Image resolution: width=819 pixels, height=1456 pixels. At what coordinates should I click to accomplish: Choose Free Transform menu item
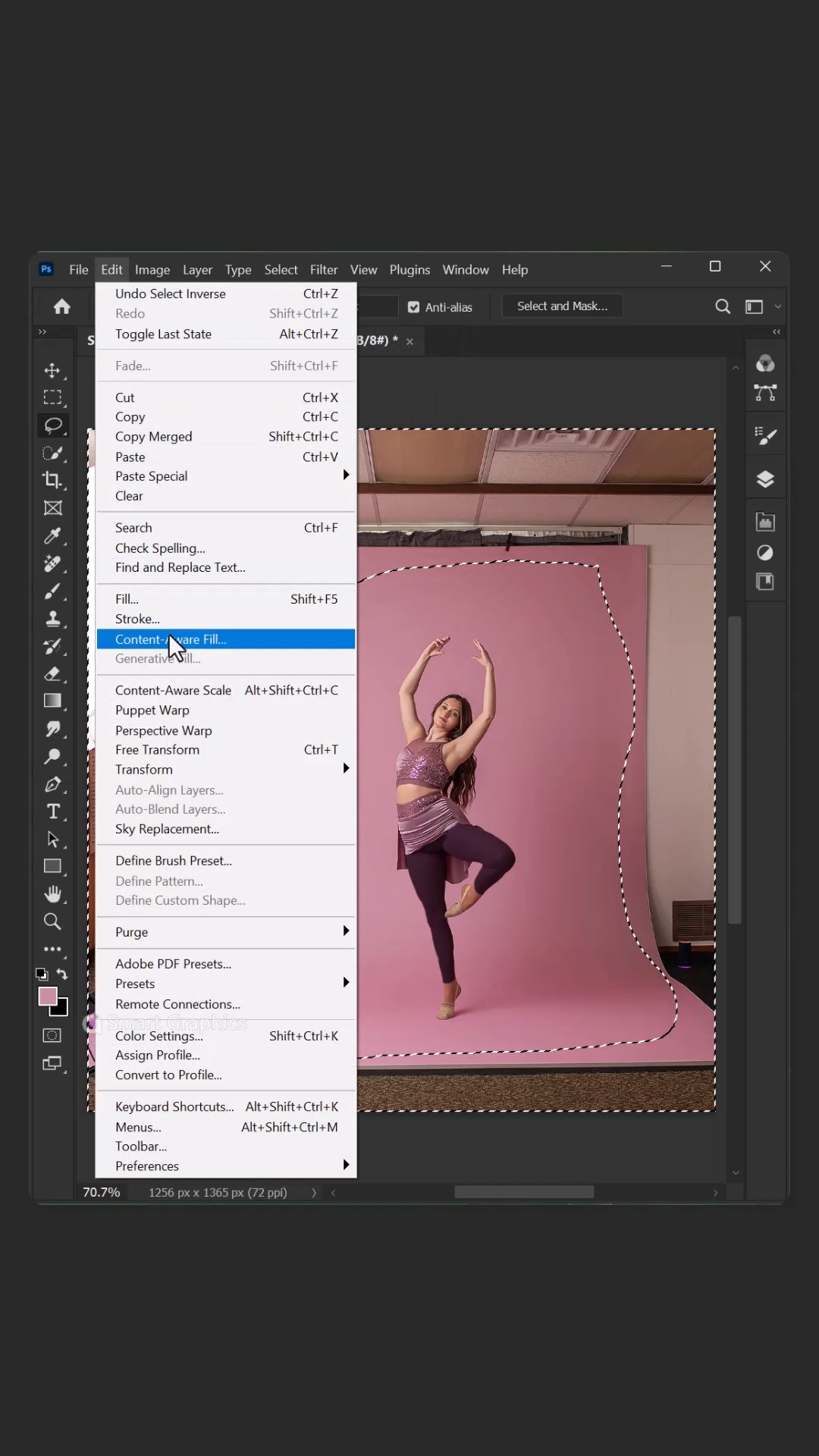(226, 749)
